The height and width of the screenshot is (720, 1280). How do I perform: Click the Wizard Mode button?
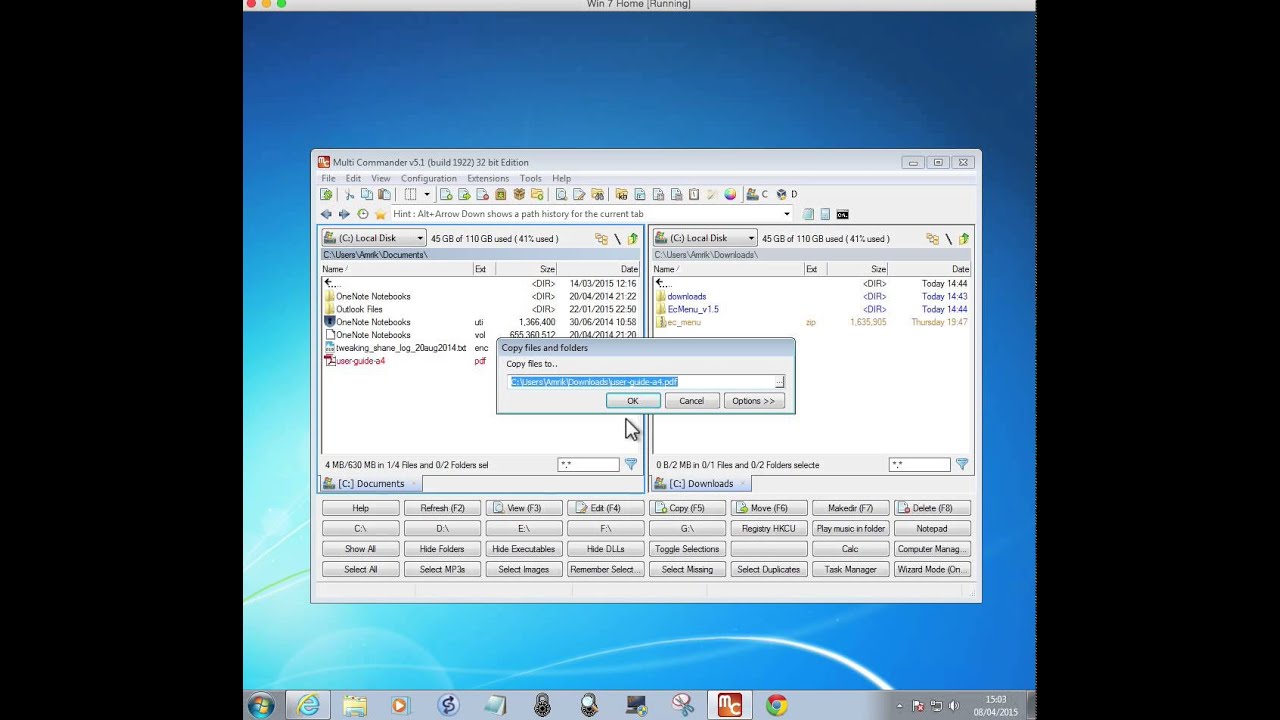(x=932, y=570)
